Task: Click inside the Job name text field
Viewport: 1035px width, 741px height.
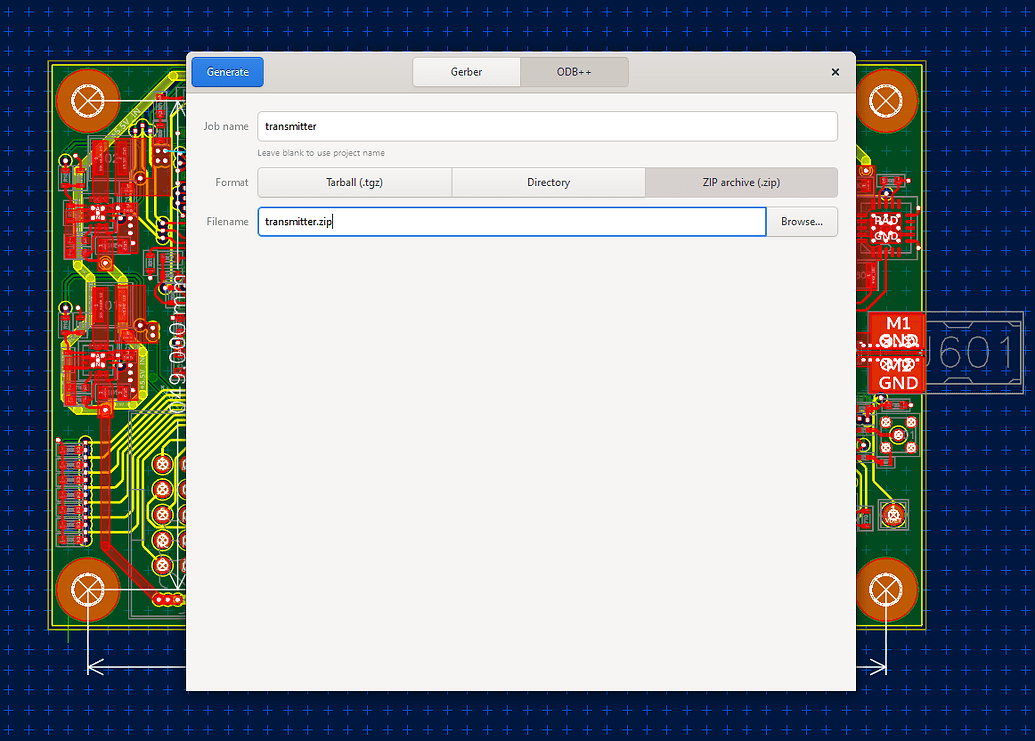Action: point(547,126)
